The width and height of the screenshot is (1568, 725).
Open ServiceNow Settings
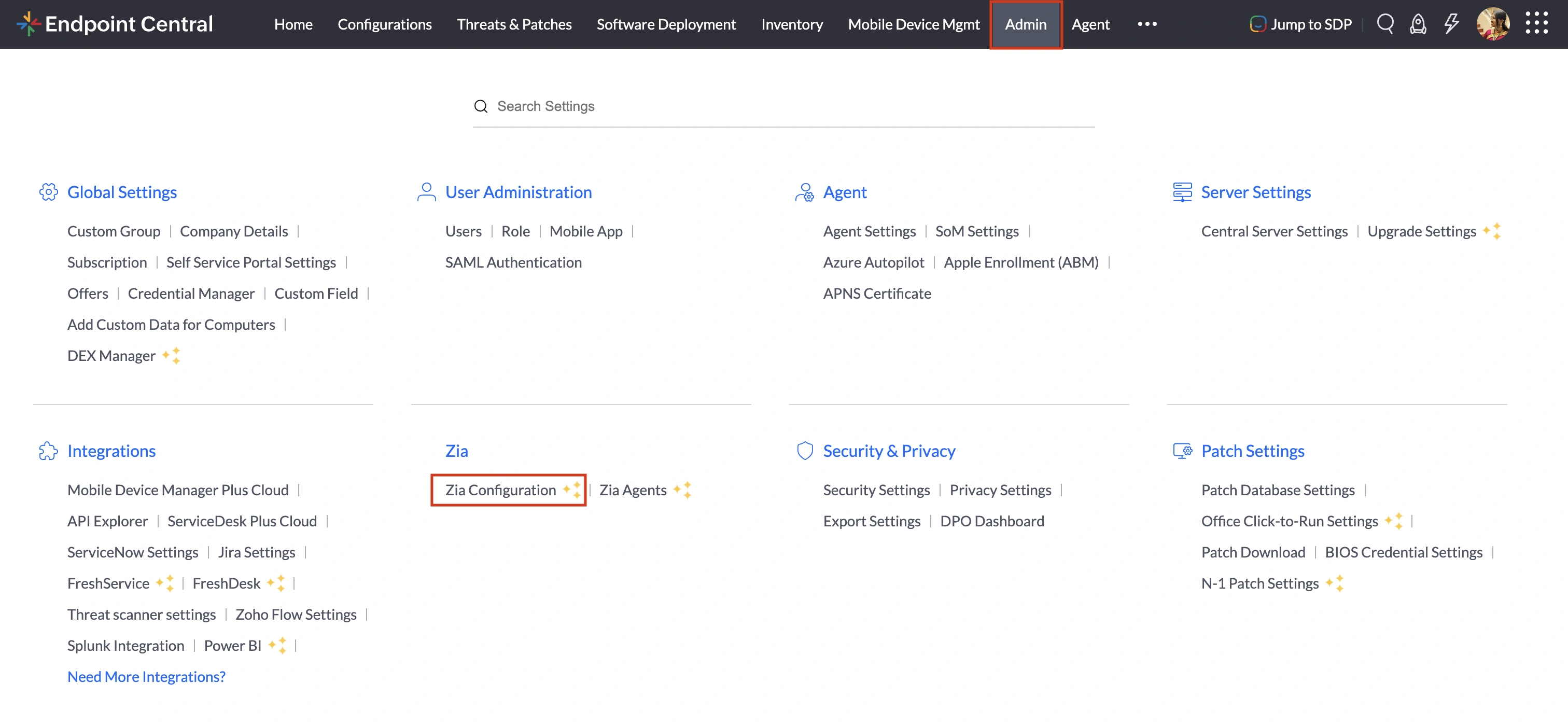(133, 551)
